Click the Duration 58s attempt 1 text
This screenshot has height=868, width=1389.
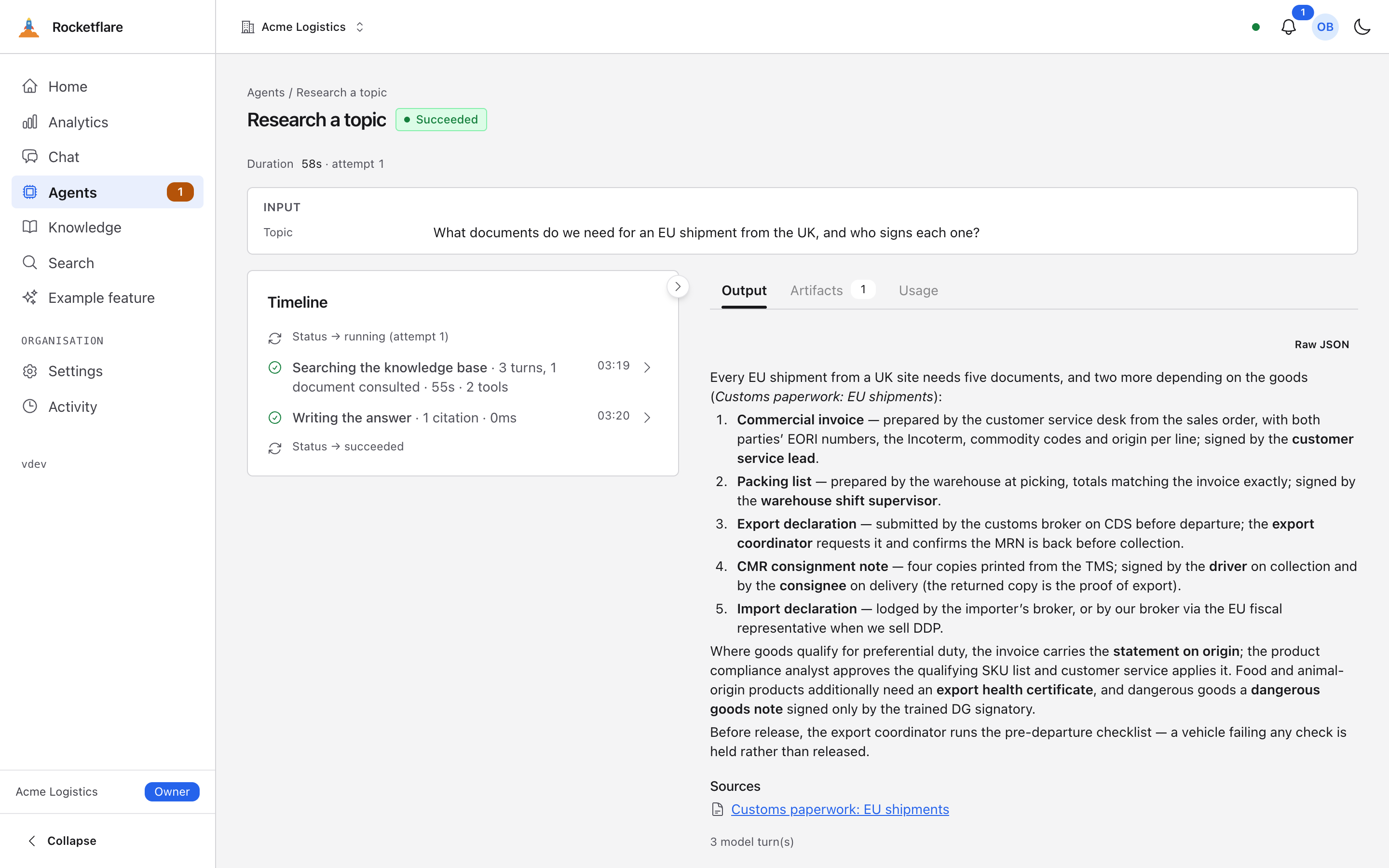tap(315, 164)
